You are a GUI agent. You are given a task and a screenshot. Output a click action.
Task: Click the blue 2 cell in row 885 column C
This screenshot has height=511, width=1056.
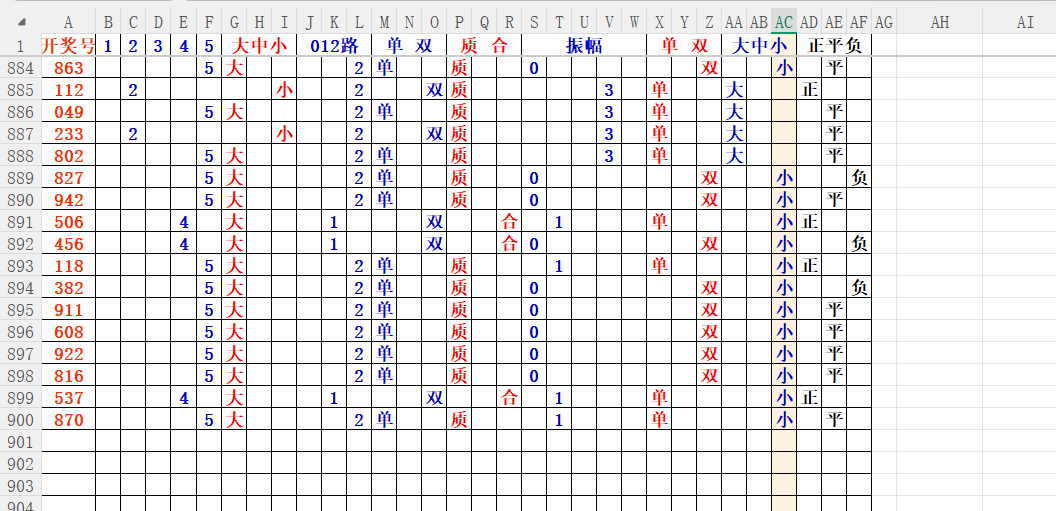133,90
